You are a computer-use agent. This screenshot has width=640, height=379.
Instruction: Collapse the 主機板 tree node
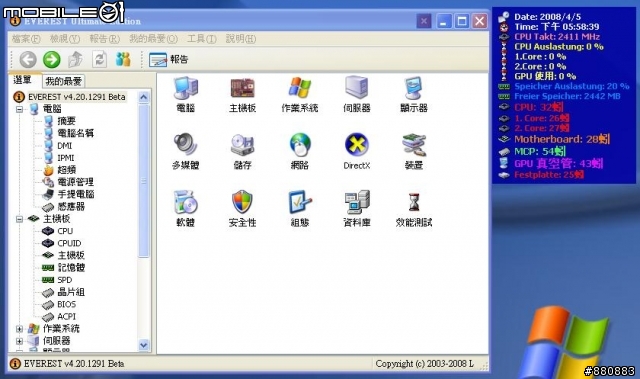click(19, 219)
